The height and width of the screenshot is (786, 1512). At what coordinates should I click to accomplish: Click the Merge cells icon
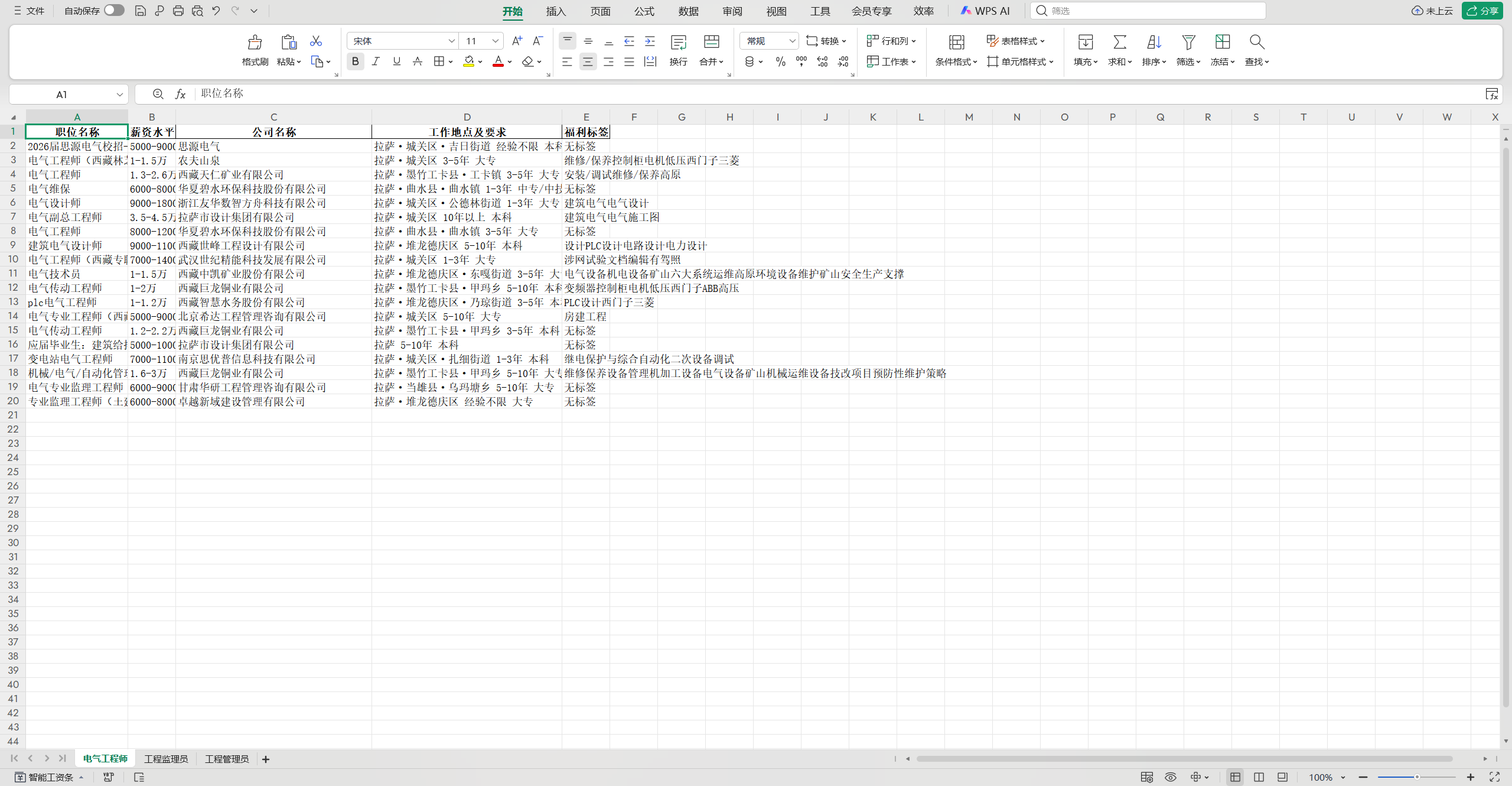711,42
